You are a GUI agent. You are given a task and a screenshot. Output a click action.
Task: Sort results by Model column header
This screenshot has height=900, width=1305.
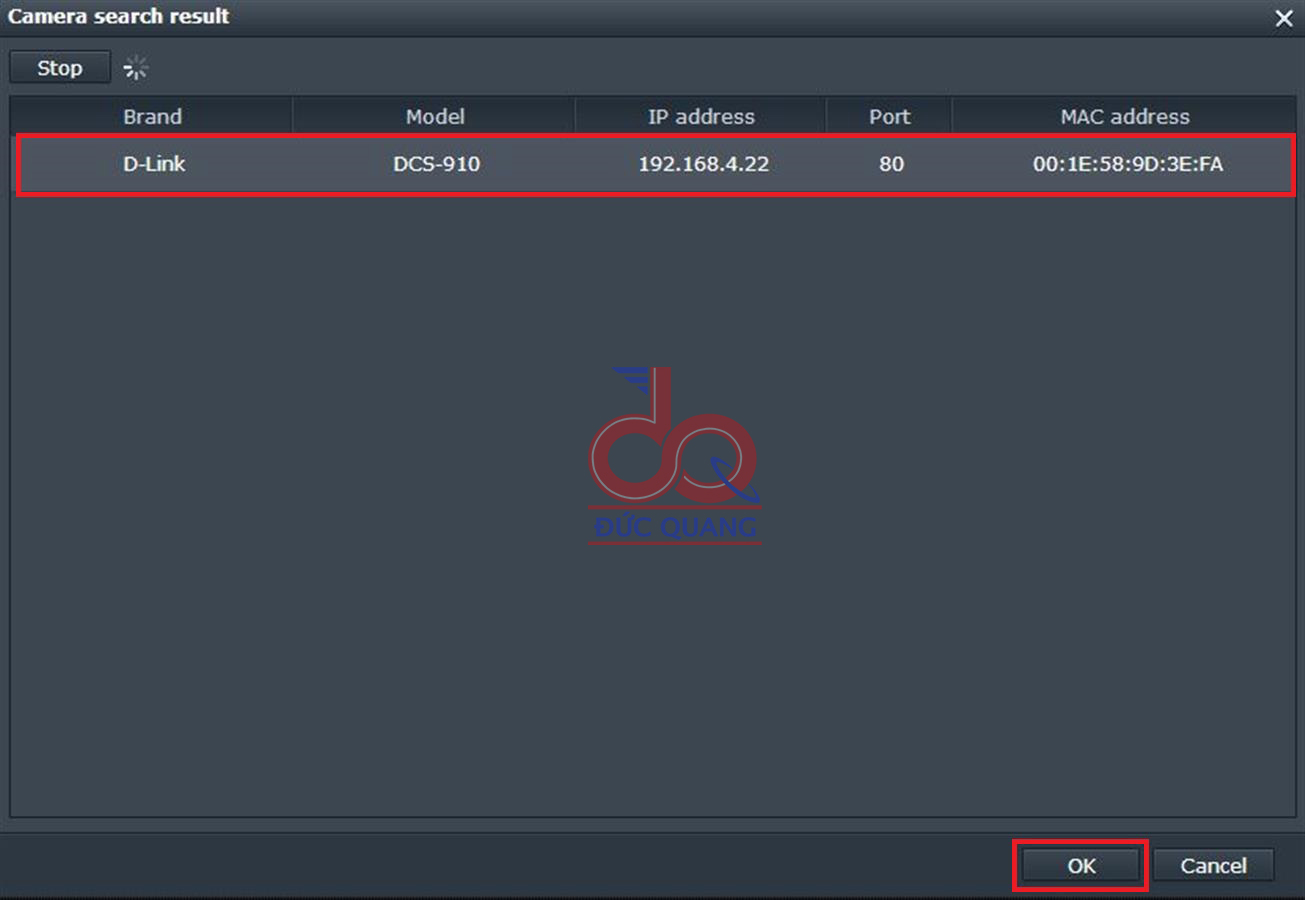click(435, 116)
